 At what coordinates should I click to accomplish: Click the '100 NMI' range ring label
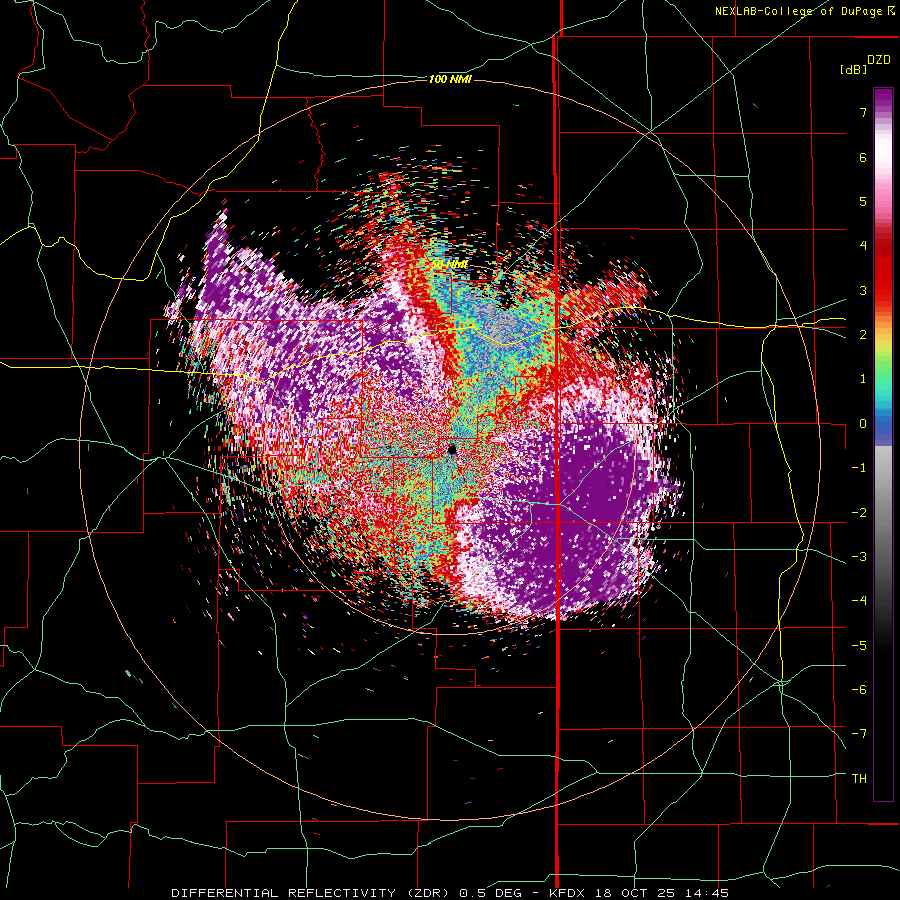pos(449,79)
